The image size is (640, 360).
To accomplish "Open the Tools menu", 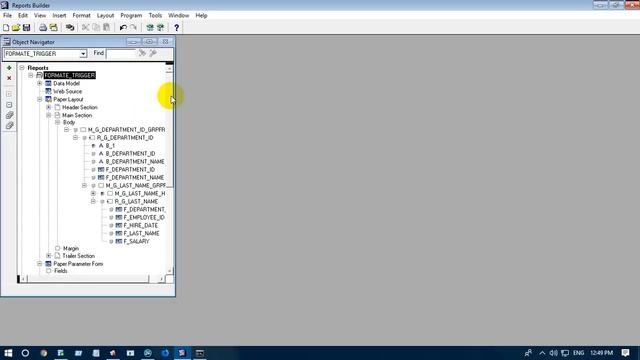I will pos(155,16).
